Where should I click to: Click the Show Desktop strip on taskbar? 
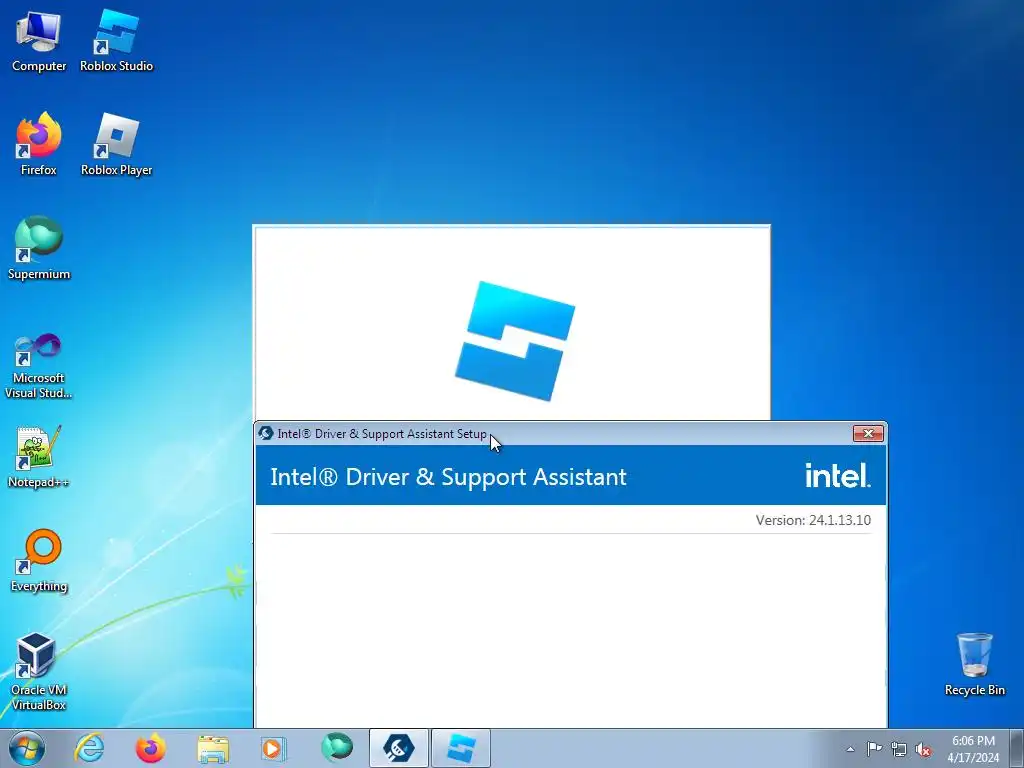coord(1016,748)
